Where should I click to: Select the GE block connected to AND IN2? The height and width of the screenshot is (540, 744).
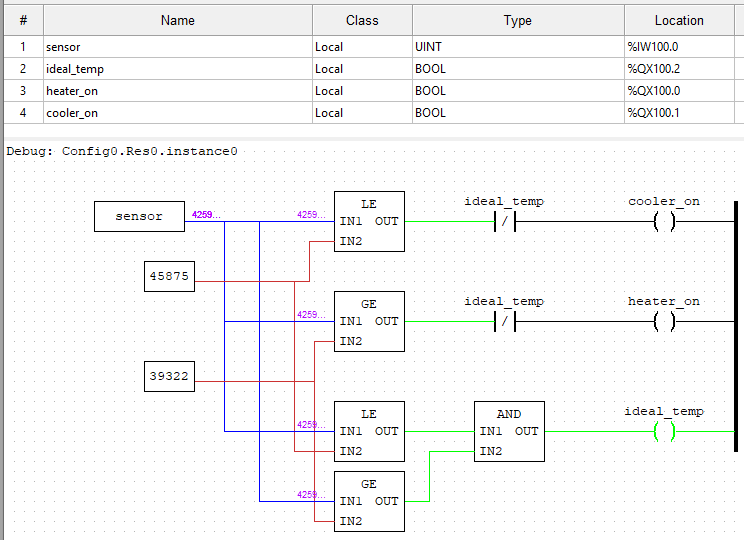pyautogui.click(x=369, y=502)
